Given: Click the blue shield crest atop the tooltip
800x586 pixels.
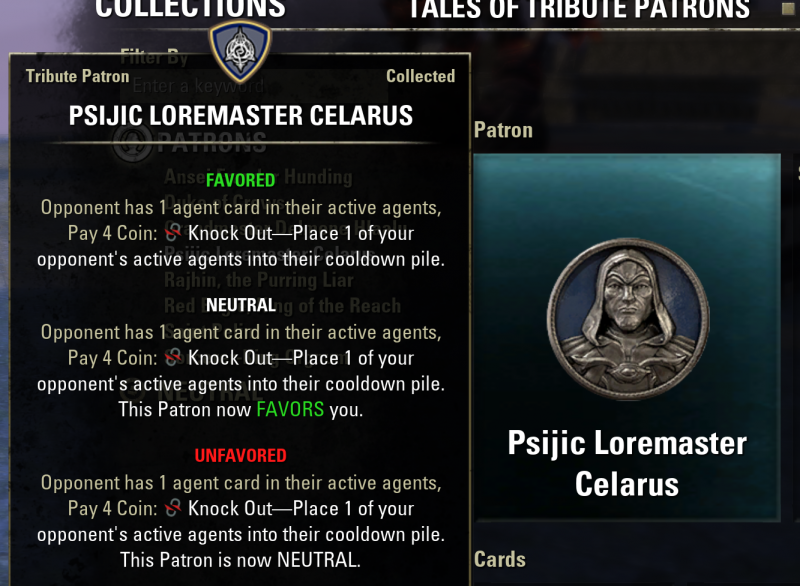Looking at the screenshot, I should click(240, 51).
